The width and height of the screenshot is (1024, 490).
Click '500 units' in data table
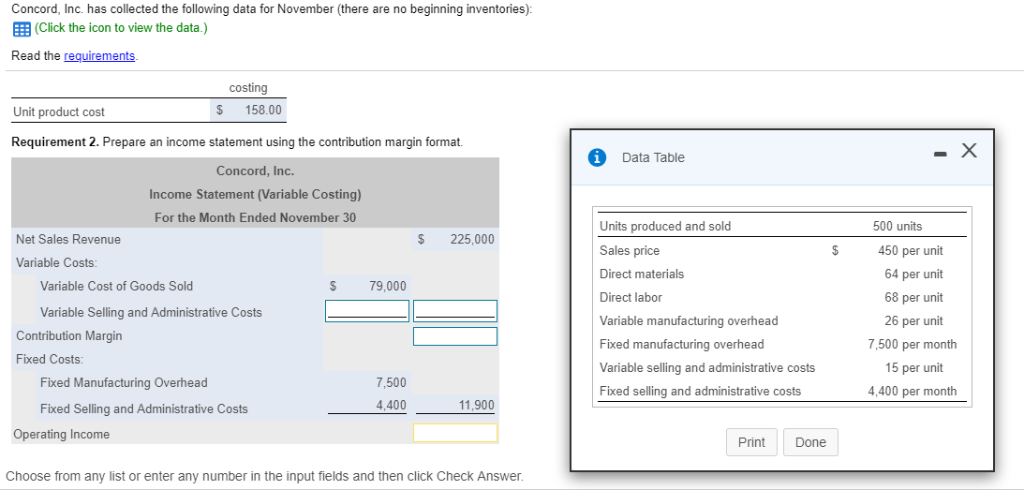click(897, 226)
